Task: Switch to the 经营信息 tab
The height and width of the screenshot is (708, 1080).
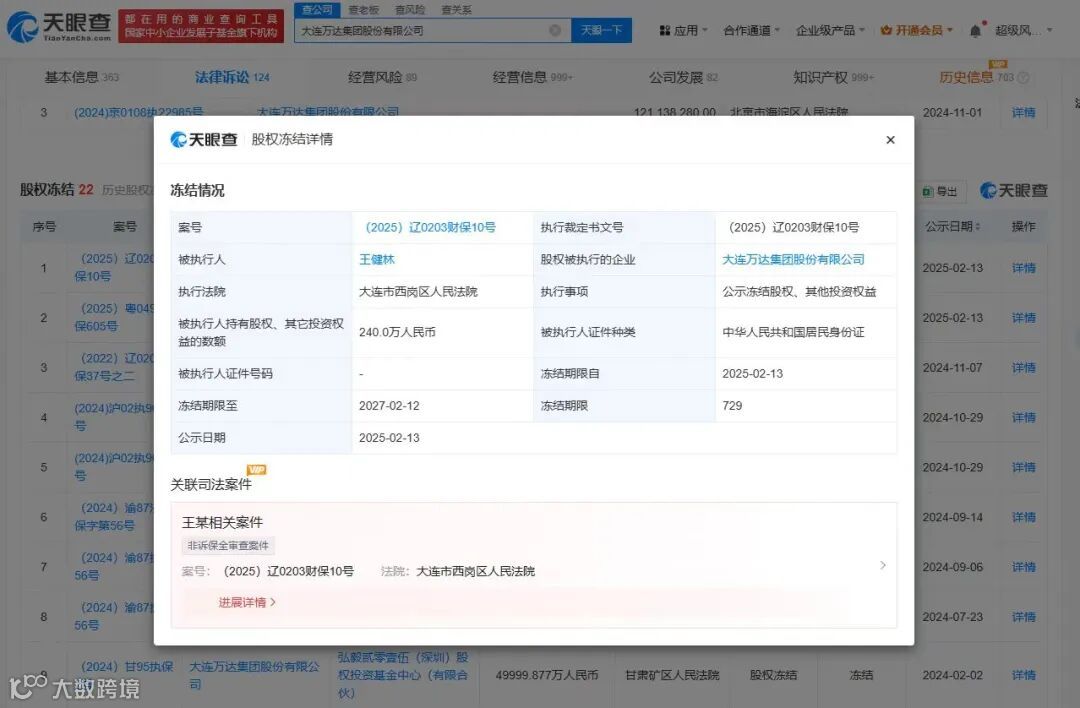Action: pos(532,77)
